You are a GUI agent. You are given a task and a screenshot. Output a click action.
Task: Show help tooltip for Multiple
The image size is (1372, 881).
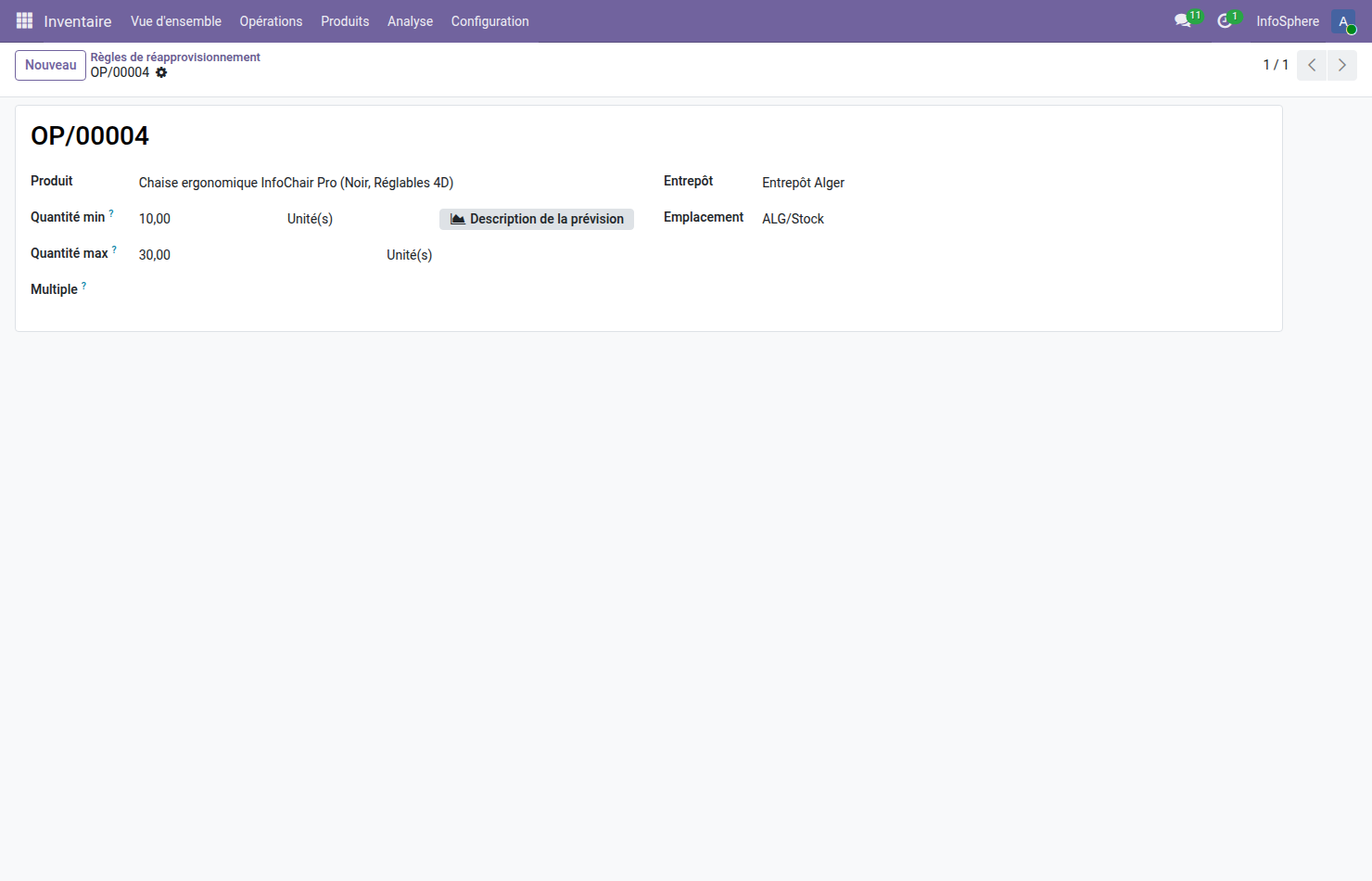(x=83, y=286)
